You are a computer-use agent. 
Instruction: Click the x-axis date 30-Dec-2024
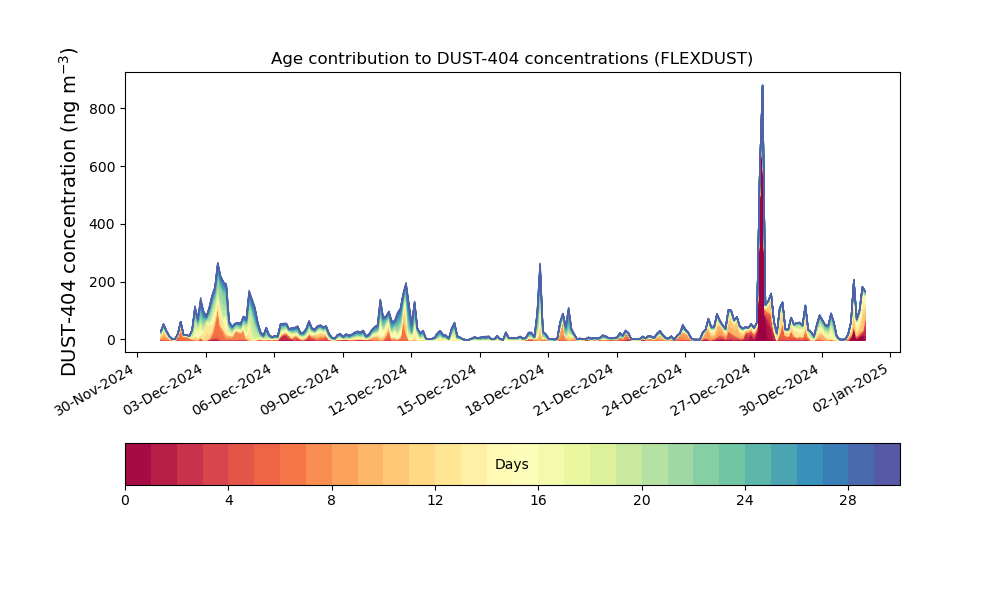pyautogui.click(x=780, y=389)
